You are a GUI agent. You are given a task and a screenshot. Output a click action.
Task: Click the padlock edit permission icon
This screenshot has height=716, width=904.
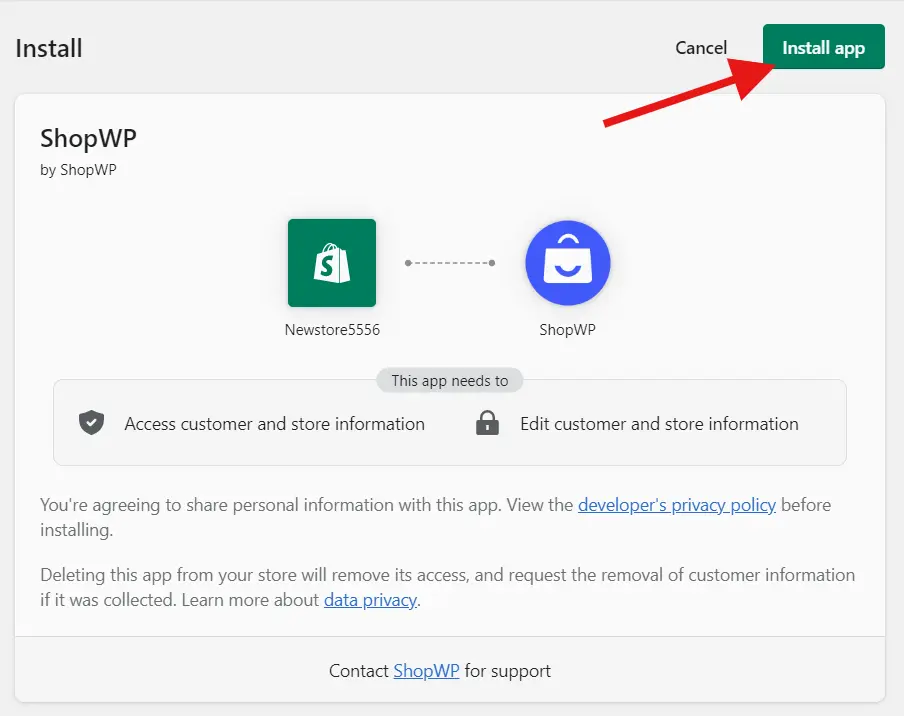pos(487,423)
